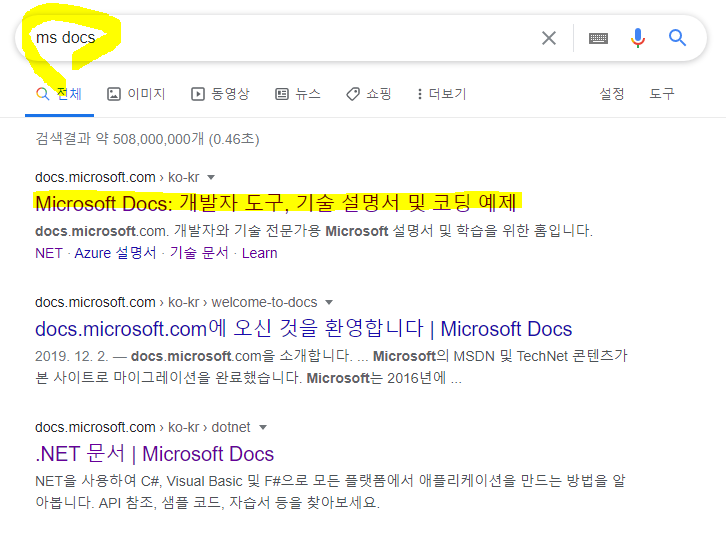Screen dimensions: 726x547
Task: Click the snippet dated '2019. 12. 2.'
Action: tap(331, 367)
